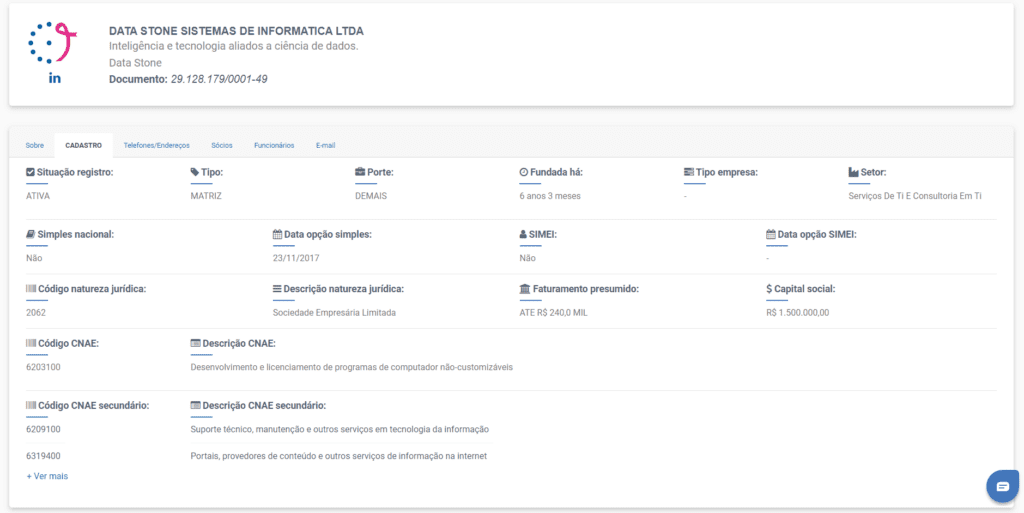Click the secondary CNAE code 6209100
The image size is (1024, 513).
[43, 429]
